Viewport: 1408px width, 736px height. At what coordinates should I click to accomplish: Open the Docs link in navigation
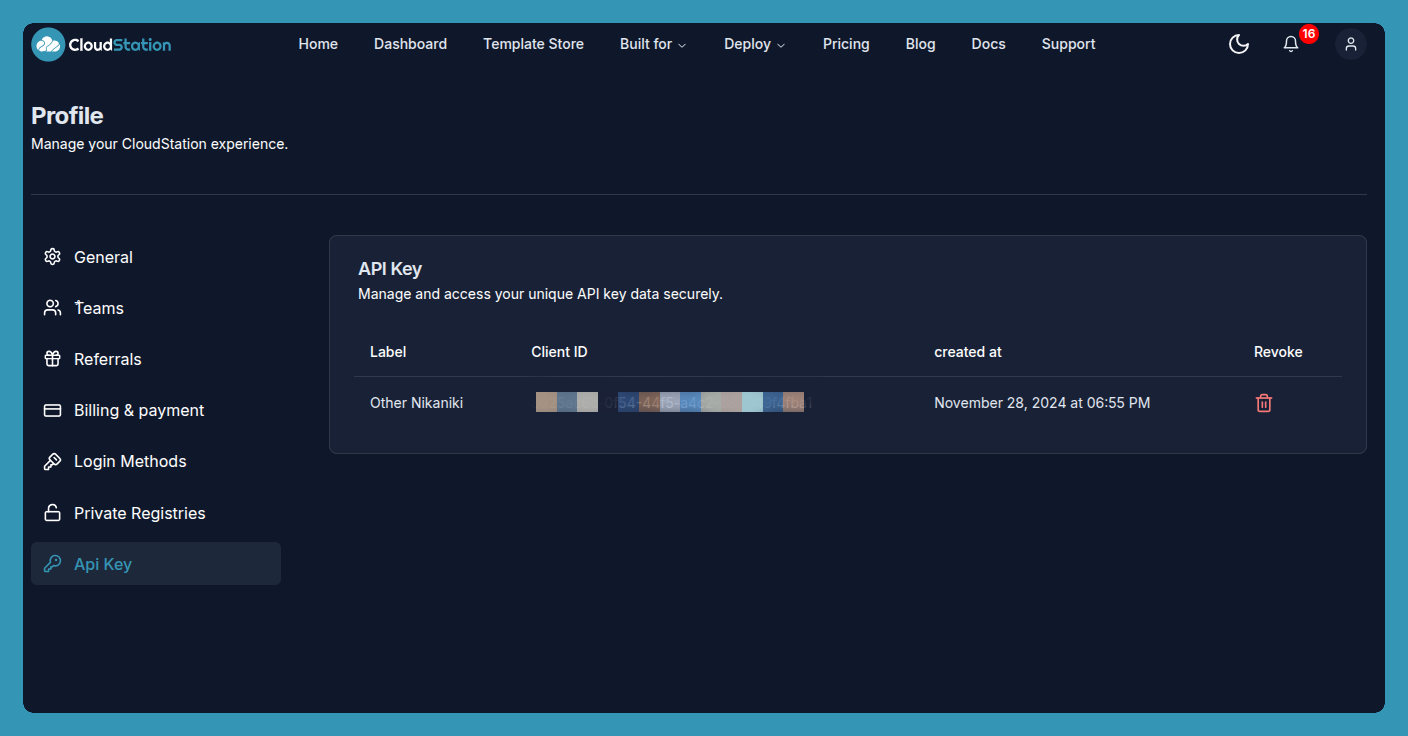[x=988, y=44]
